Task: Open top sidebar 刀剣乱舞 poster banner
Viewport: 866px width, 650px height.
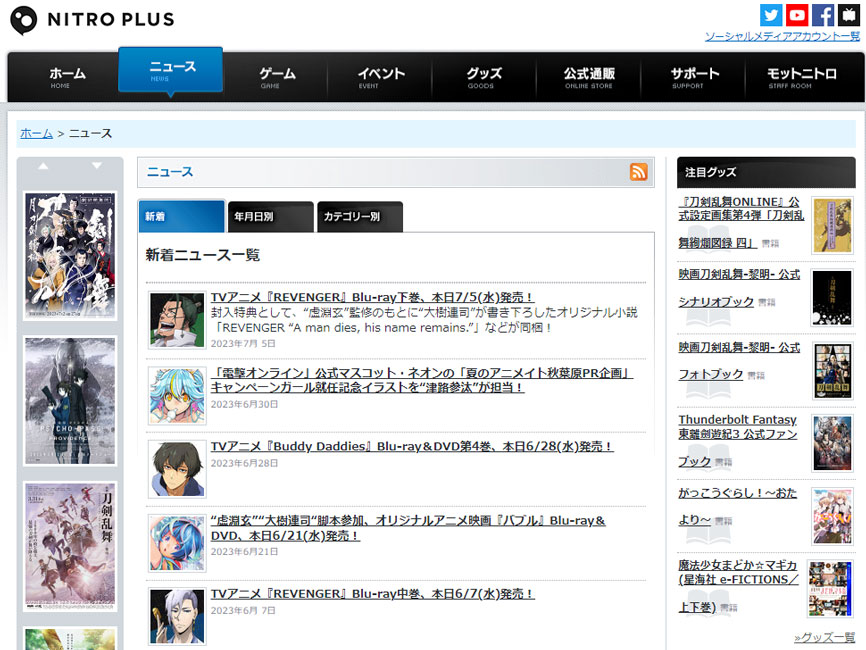Action: [x=70, y=256]
